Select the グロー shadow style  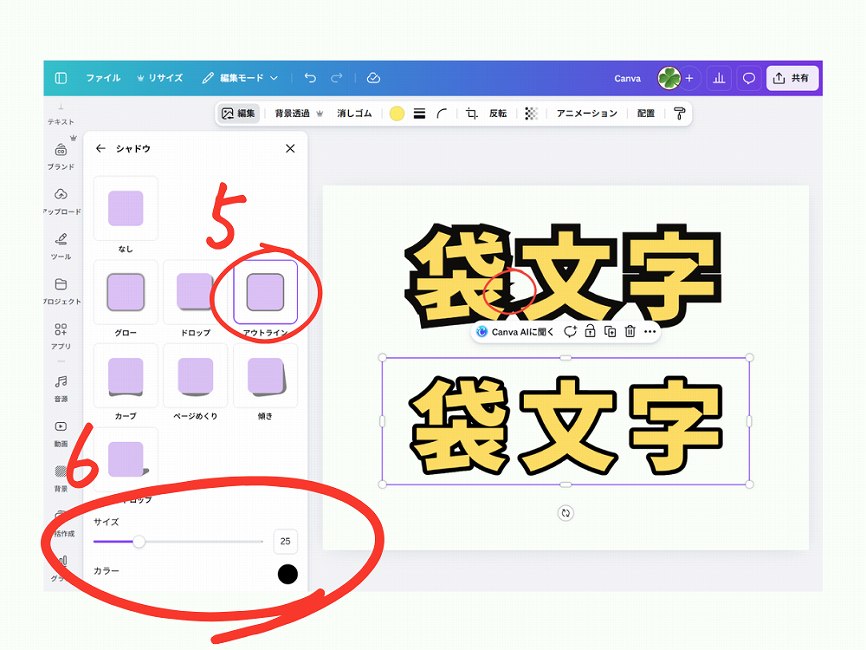[x=125, y=292]
